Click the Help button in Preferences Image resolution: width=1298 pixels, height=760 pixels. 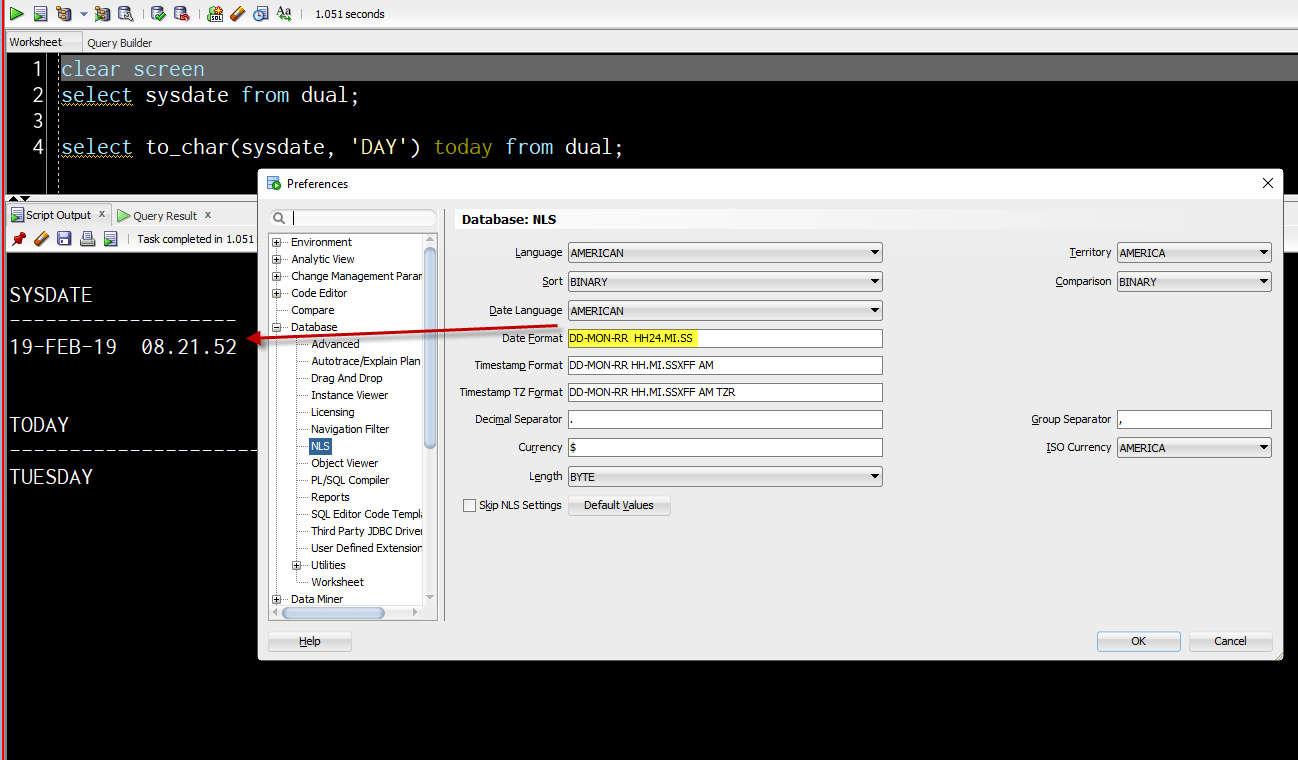(310, 641)
